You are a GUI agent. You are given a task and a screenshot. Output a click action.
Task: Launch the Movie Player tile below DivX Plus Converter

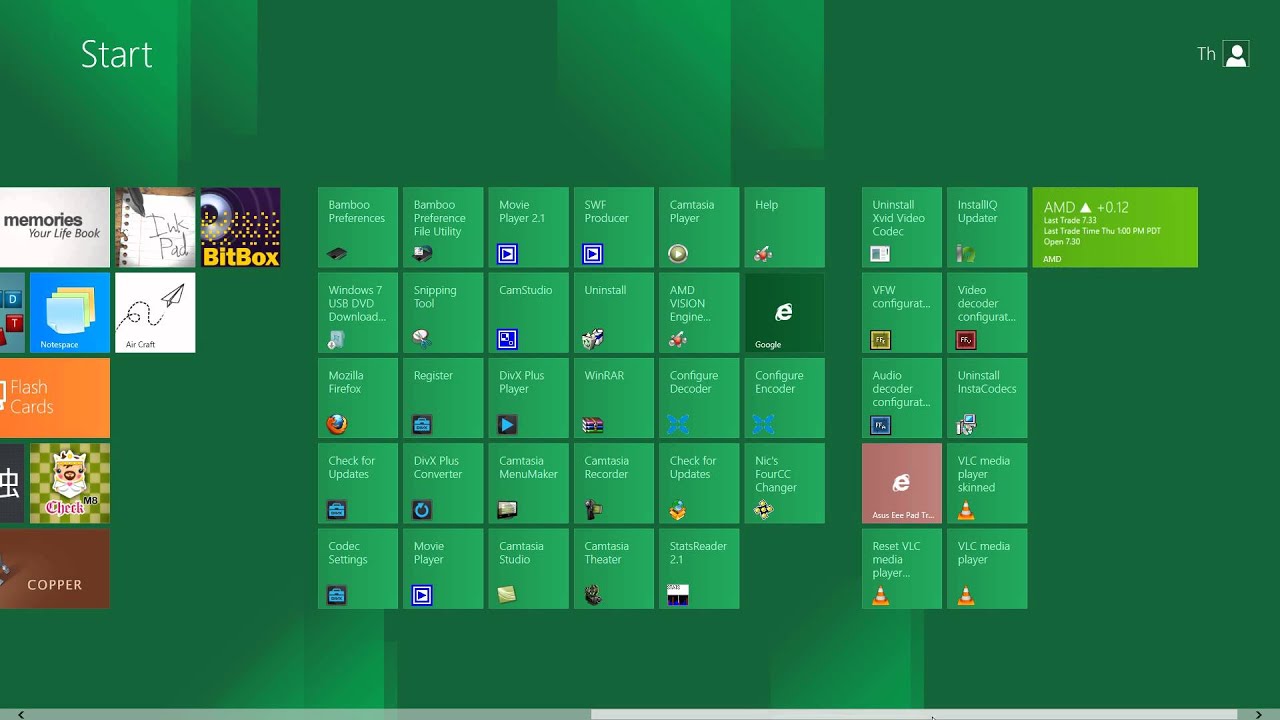[x=443, y=568]
